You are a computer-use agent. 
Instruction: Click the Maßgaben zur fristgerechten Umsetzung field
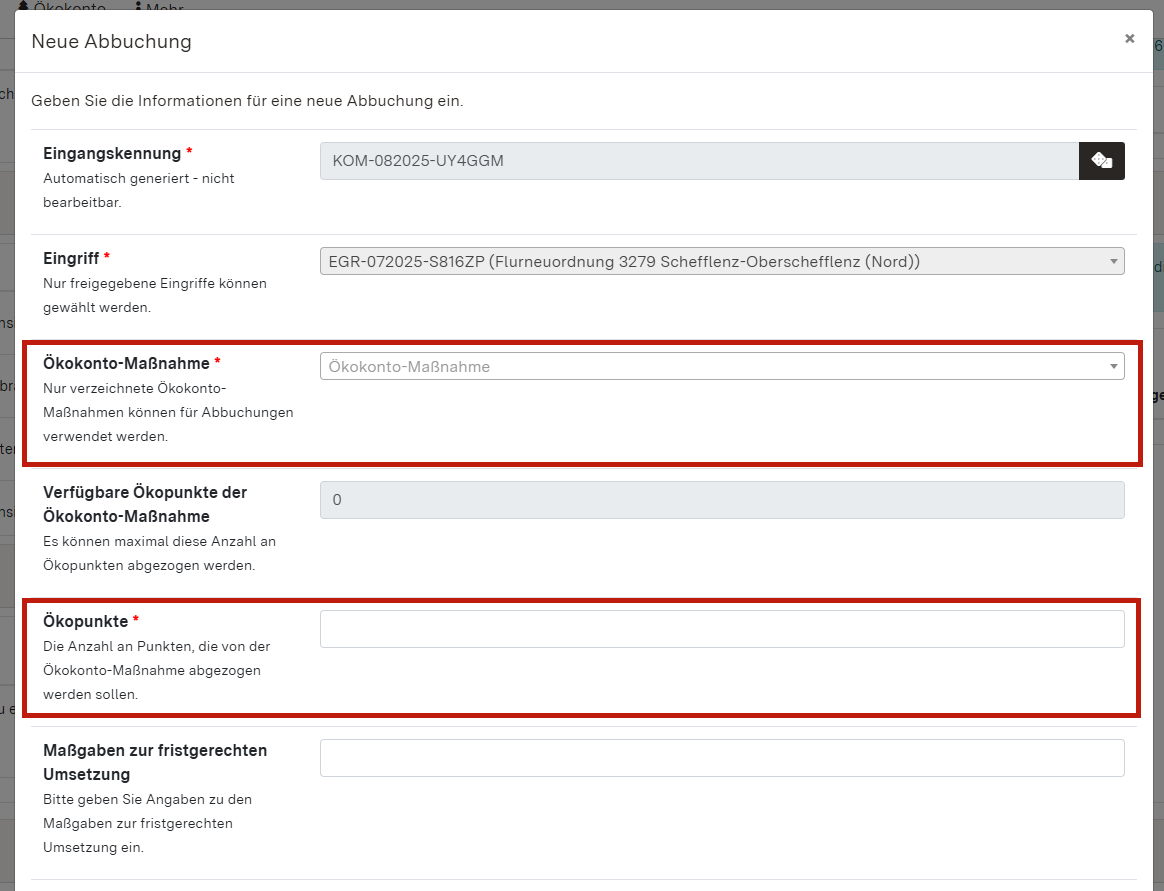pyautogui.click(x=721, y=757)
